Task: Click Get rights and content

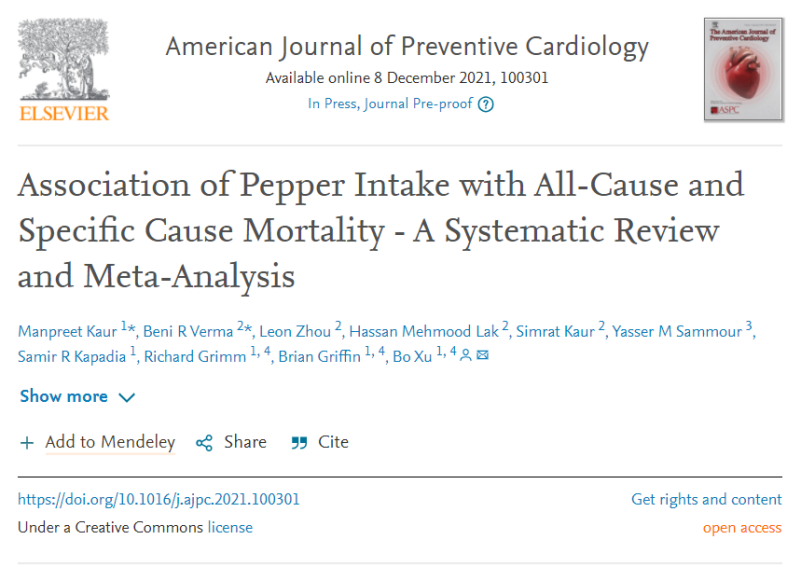Action: pos(706,499)
